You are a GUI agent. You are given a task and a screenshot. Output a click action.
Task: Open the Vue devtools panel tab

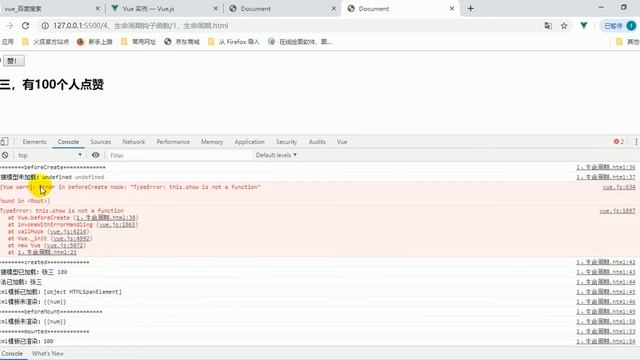(342, 142)
